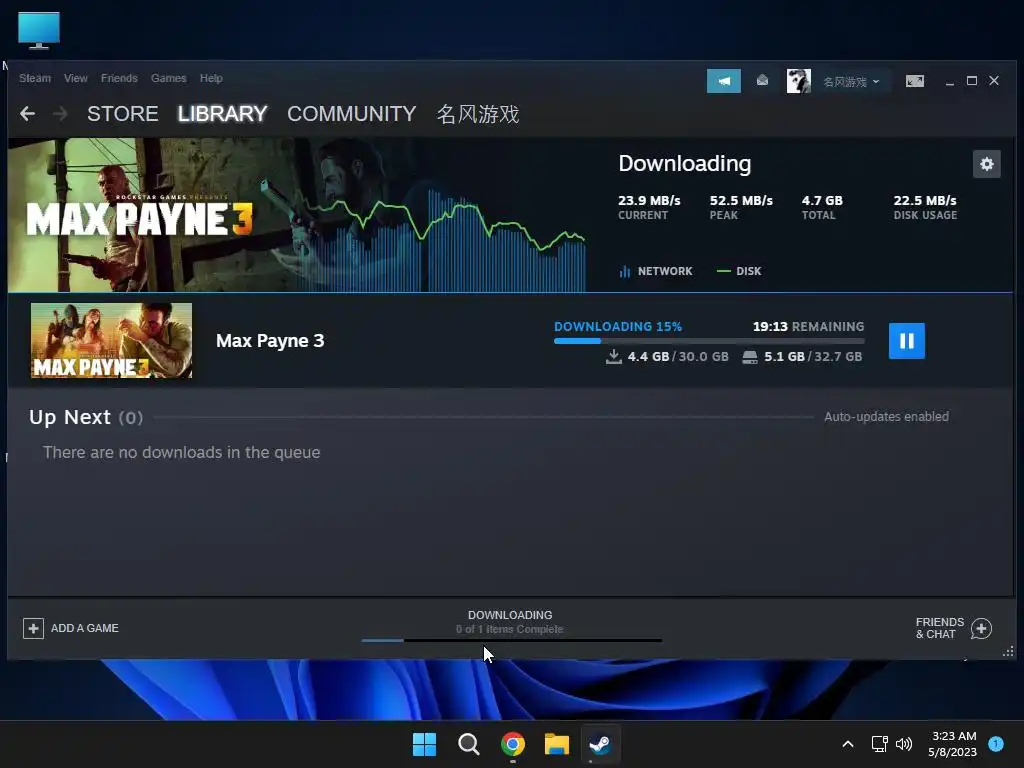
Task: Open the notification badge icon
Action: pos(995,743)
